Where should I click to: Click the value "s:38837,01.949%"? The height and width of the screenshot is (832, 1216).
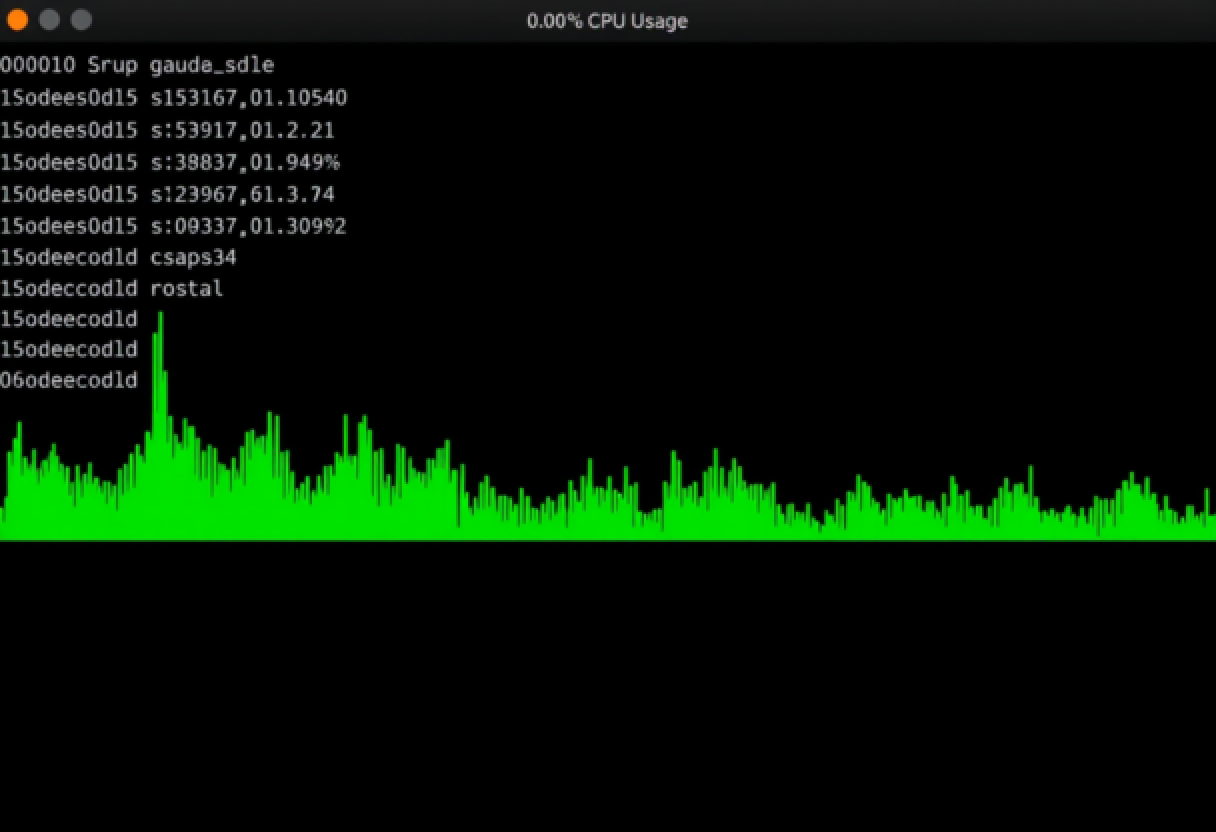click(245, 162)
